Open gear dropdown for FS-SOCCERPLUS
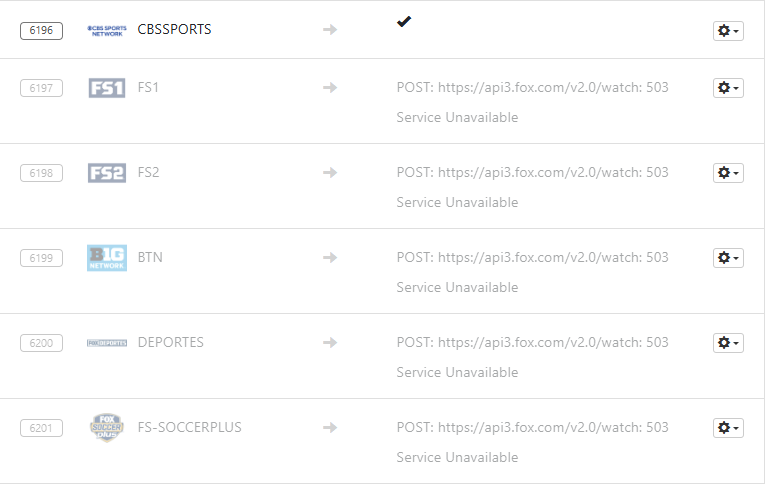 coord(728,428)
